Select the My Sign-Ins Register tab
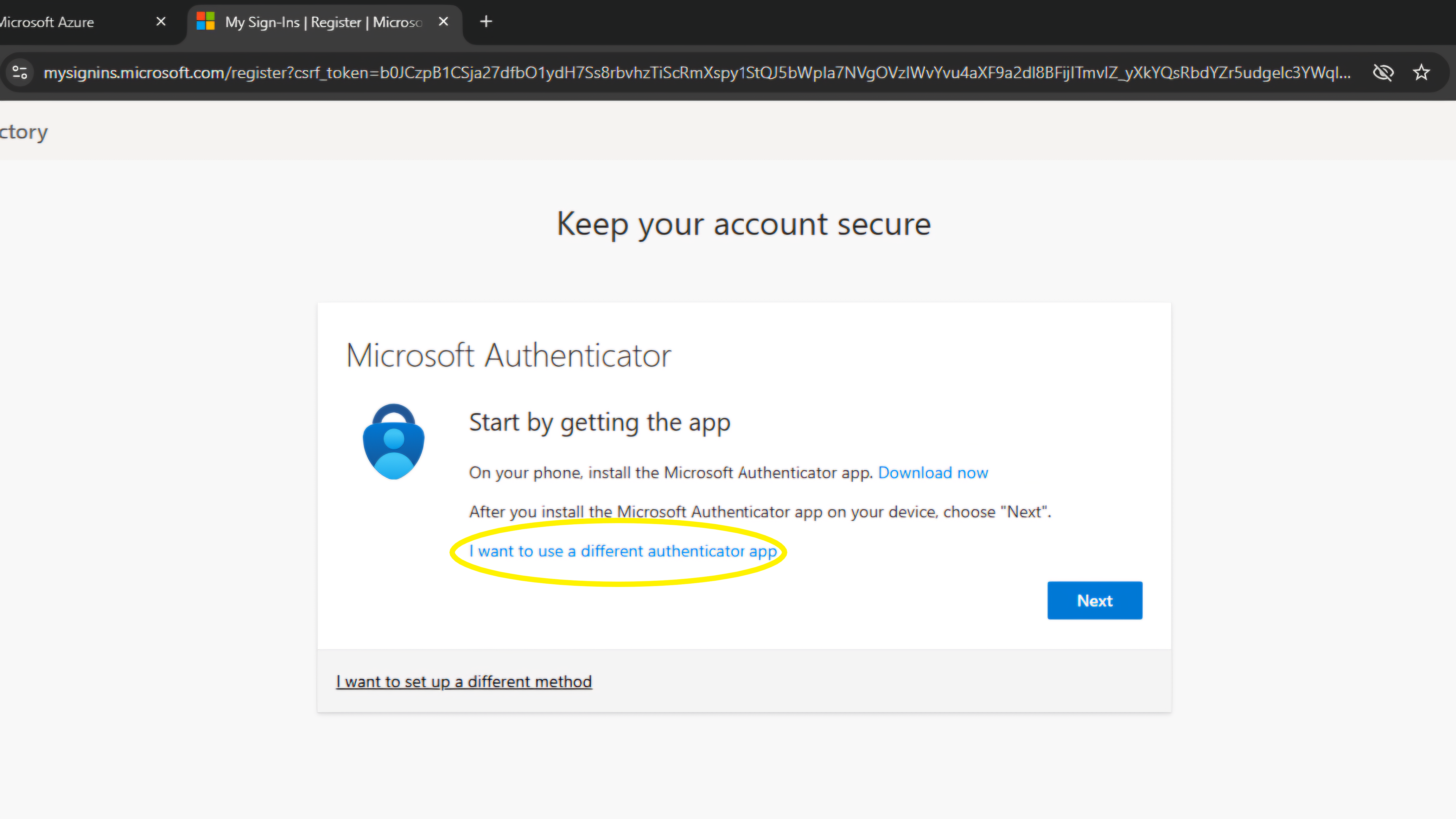Screen dimensions: 1456x819 click(x=323, y=22)
